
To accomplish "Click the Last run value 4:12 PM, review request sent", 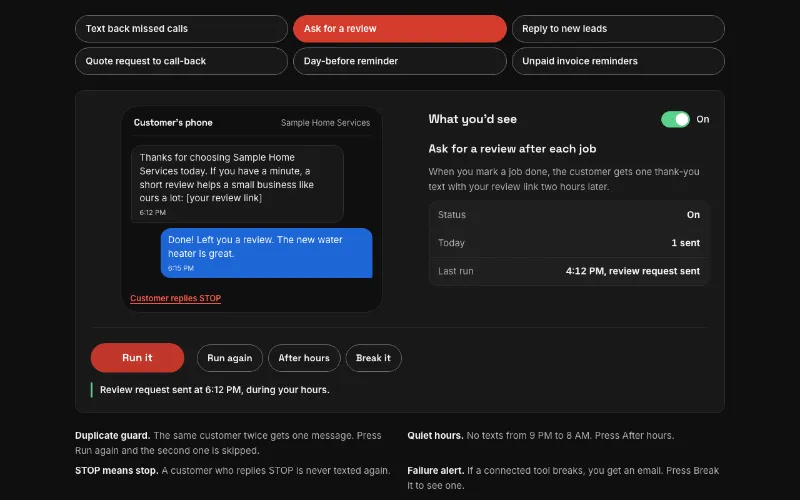I will [633, 271].
